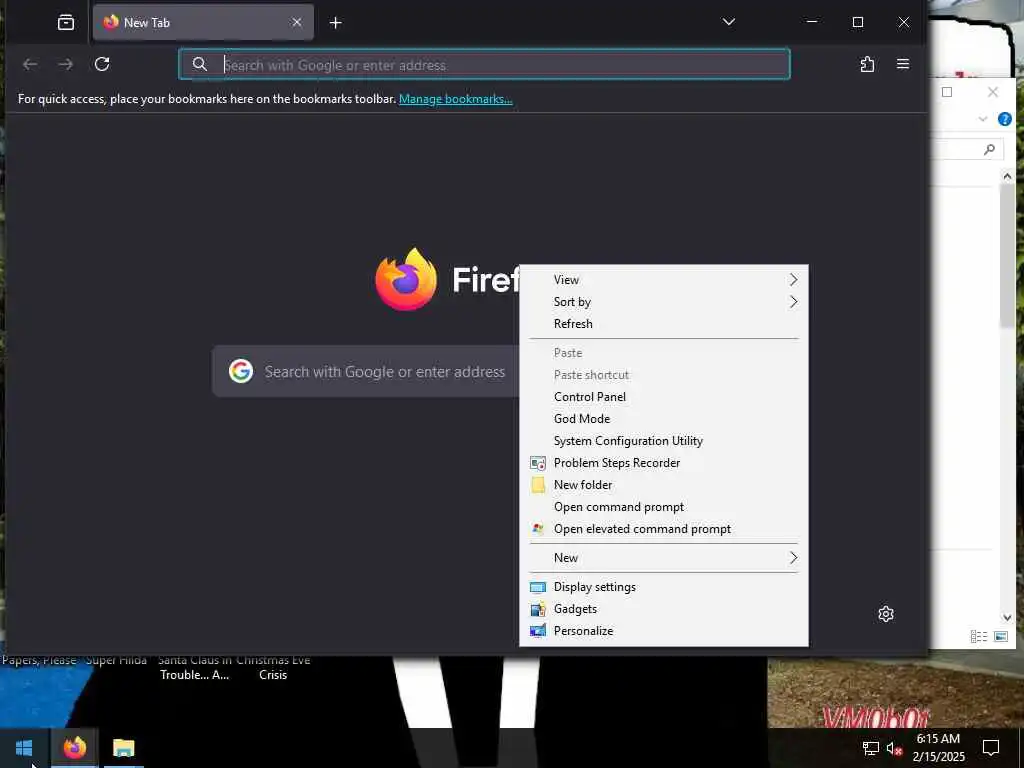Open the Christmas Eve Crisis desktop shortcut
Image resolution: width=1024 pixels, height=768 pixels.
point(273,667)
